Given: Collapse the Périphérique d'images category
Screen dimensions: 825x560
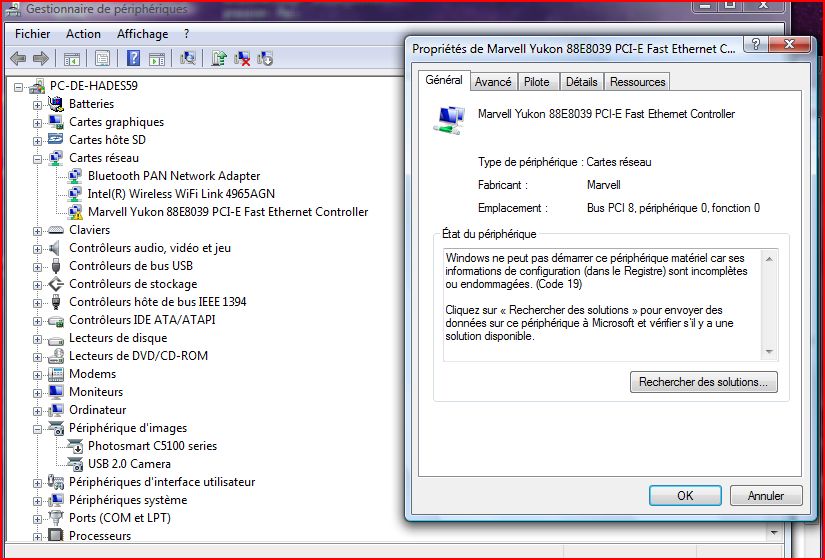Looking at the screenshot, I should coord(37,428).
